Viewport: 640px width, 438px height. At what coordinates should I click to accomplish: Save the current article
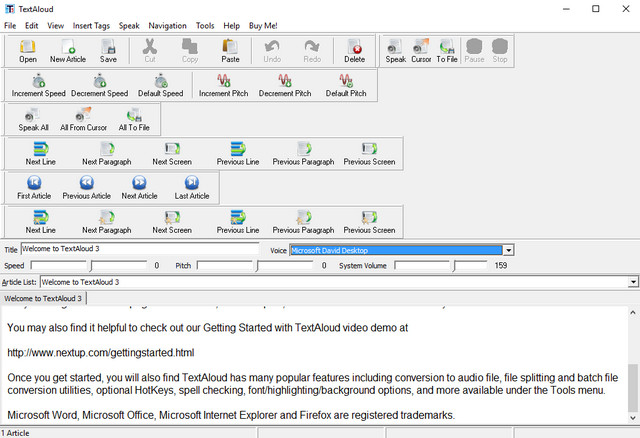click(x=108, y=51)
